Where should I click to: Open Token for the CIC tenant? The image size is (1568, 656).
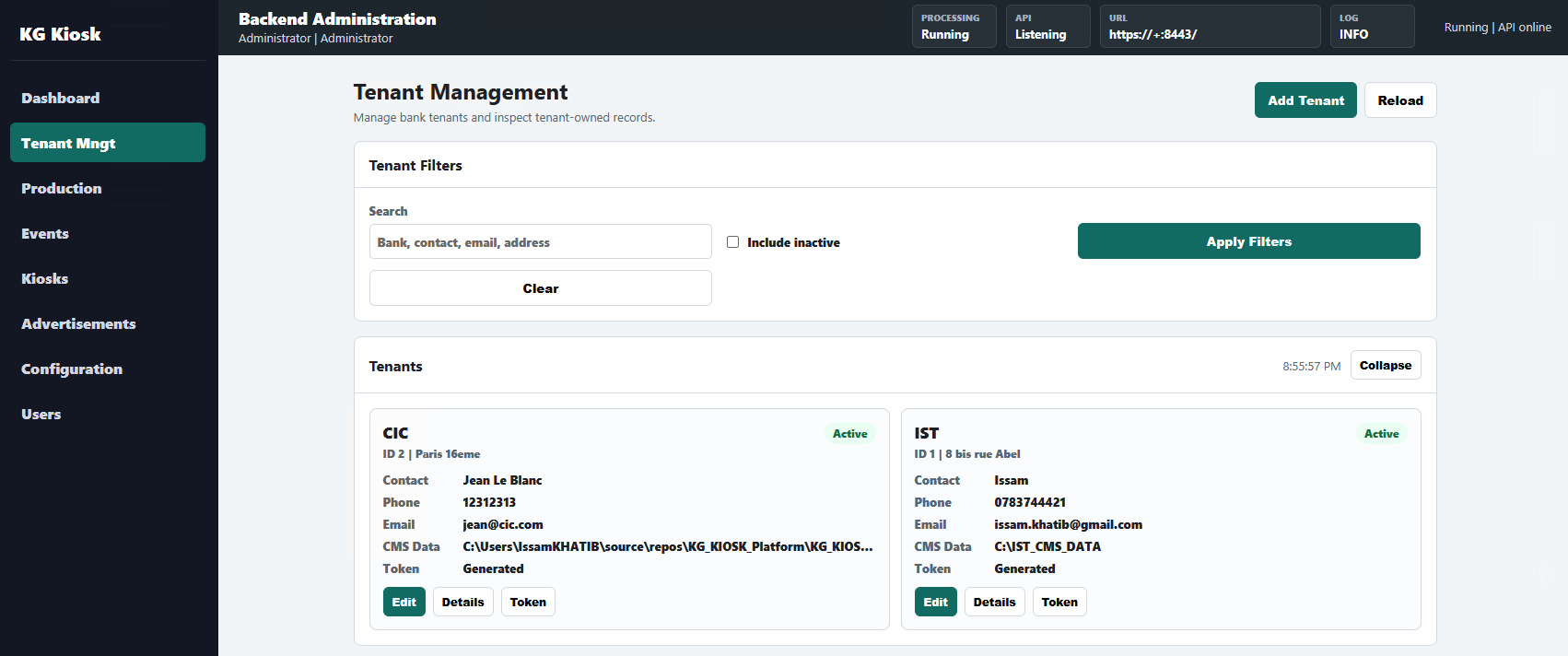pyautogui.click(x=528, y=602)
